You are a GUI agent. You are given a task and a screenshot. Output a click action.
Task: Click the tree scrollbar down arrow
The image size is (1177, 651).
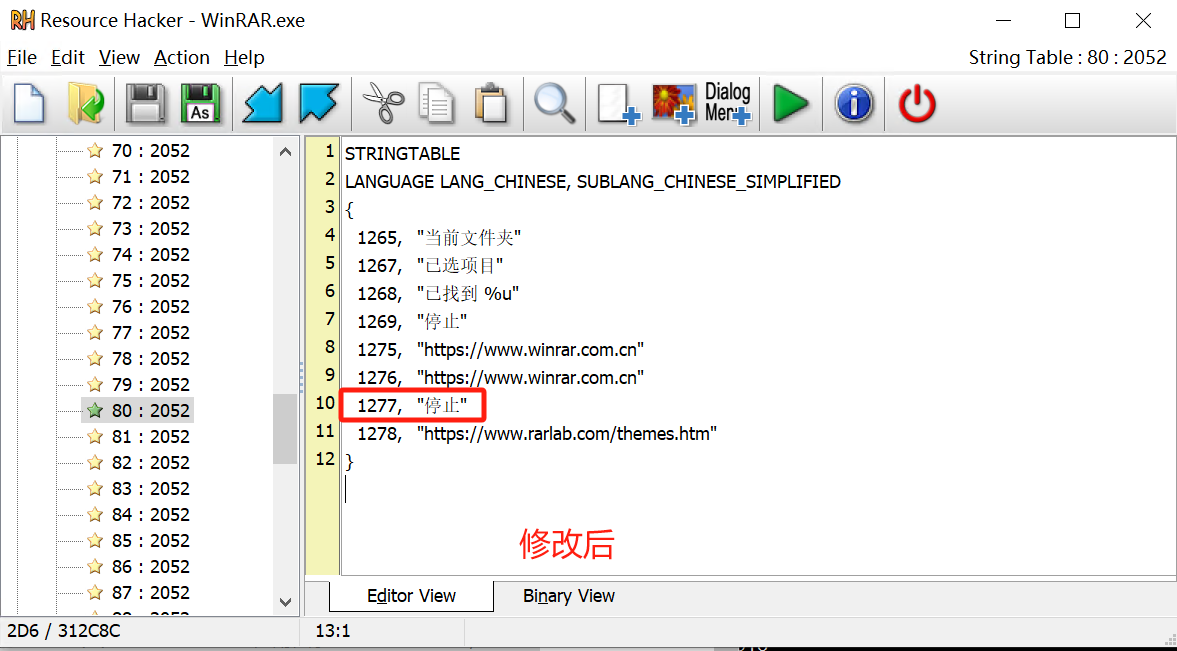[x=285, y=602]
